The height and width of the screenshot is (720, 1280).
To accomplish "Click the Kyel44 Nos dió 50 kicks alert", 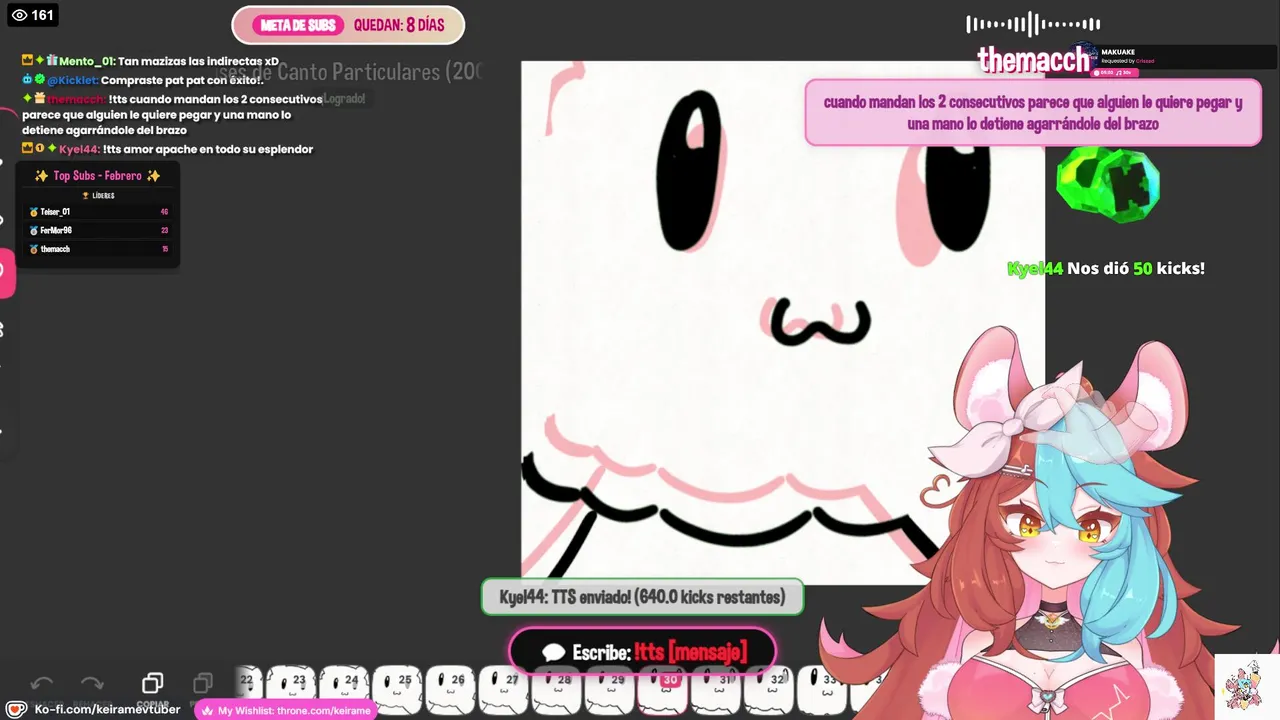I will click(x=1105, y=269).
